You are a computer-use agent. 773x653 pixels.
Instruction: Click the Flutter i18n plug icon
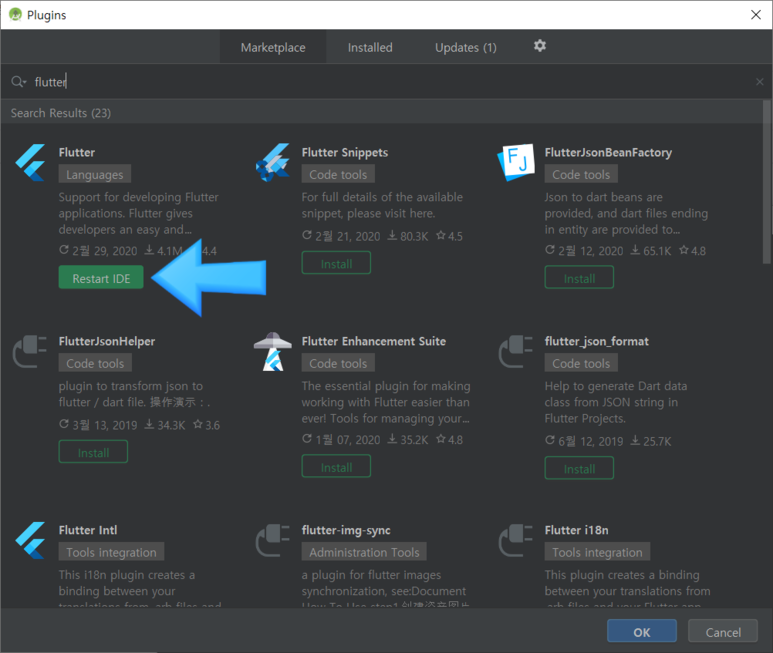coord(516,540)
